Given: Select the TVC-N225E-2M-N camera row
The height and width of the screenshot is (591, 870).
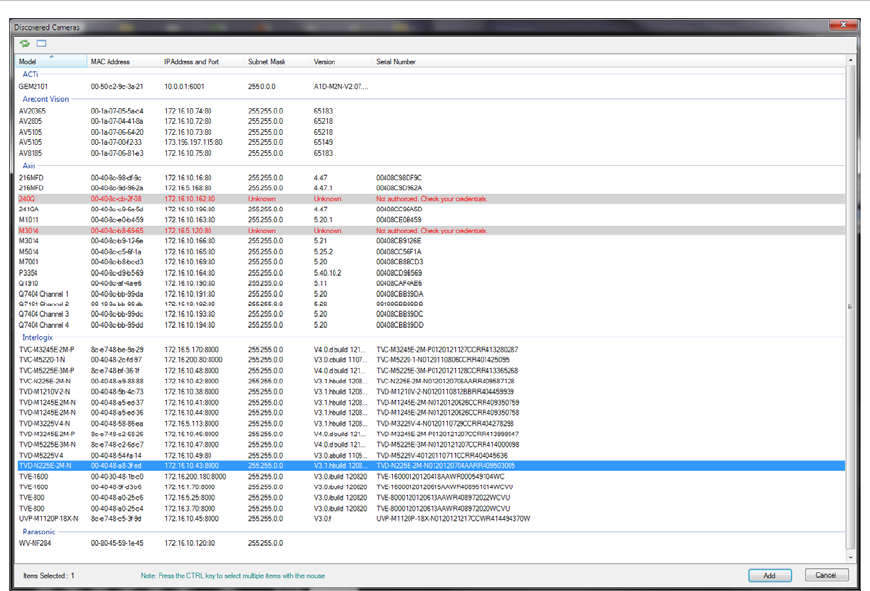Looking at the screenshot, I should click(431, 381).
